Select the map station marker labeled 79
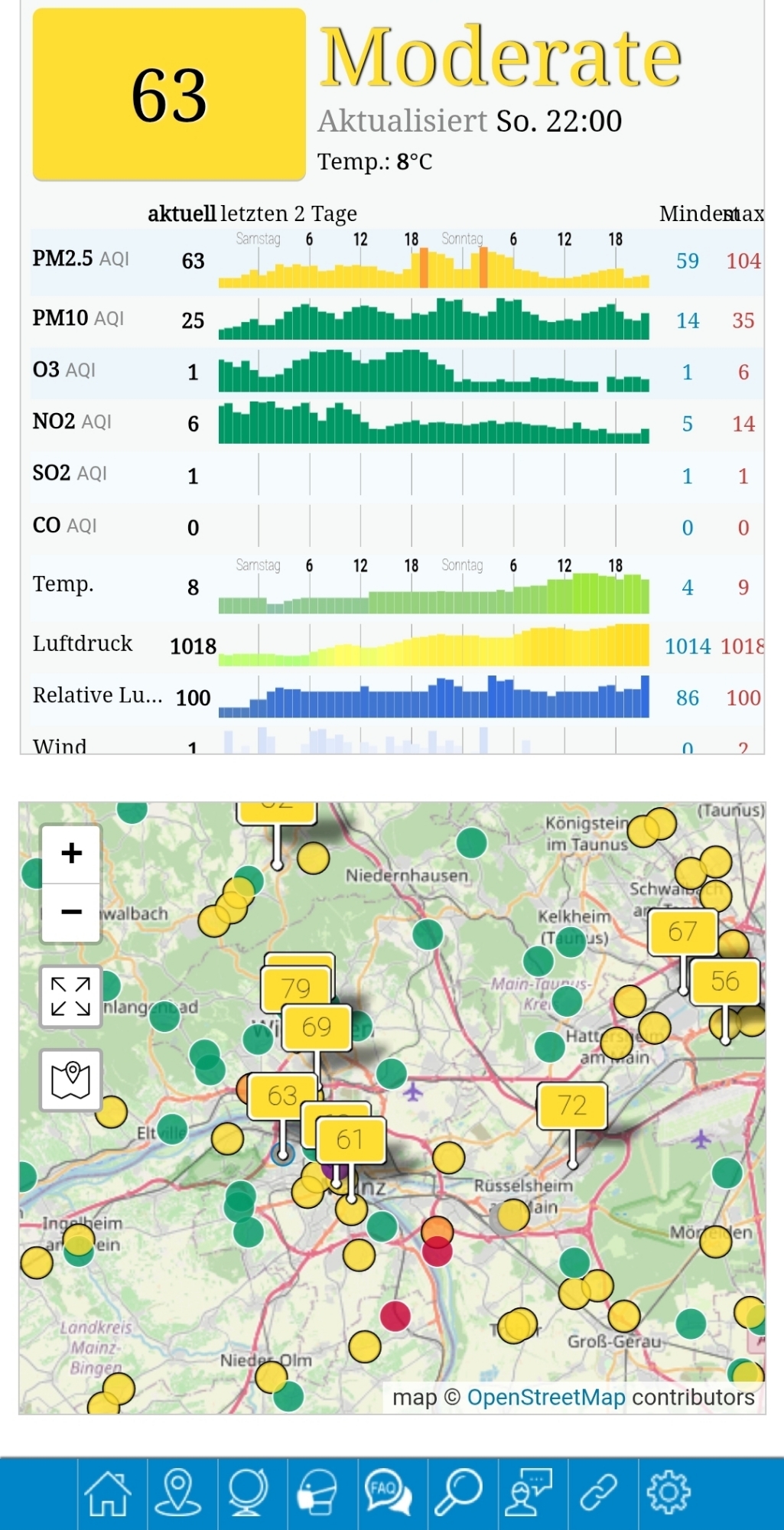 (295, 988)
